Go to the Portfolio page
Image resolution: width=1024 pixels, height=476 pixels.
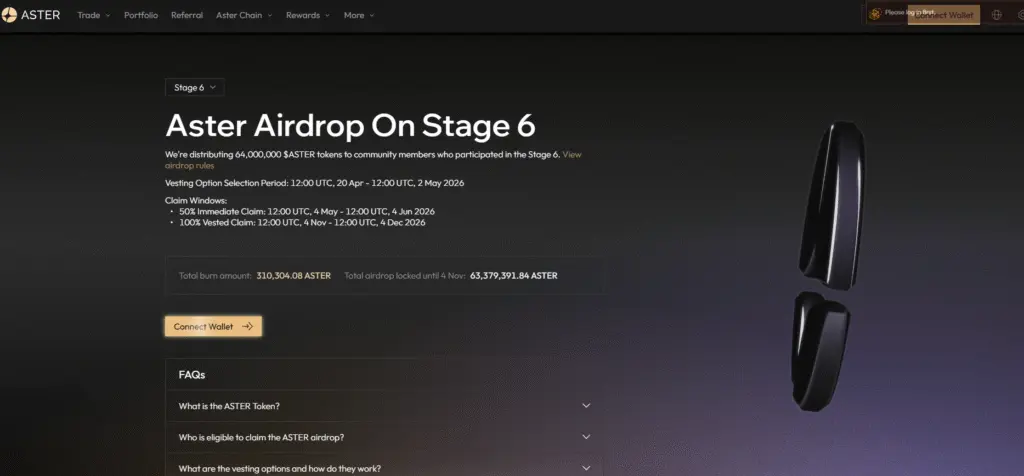point(141,15)
